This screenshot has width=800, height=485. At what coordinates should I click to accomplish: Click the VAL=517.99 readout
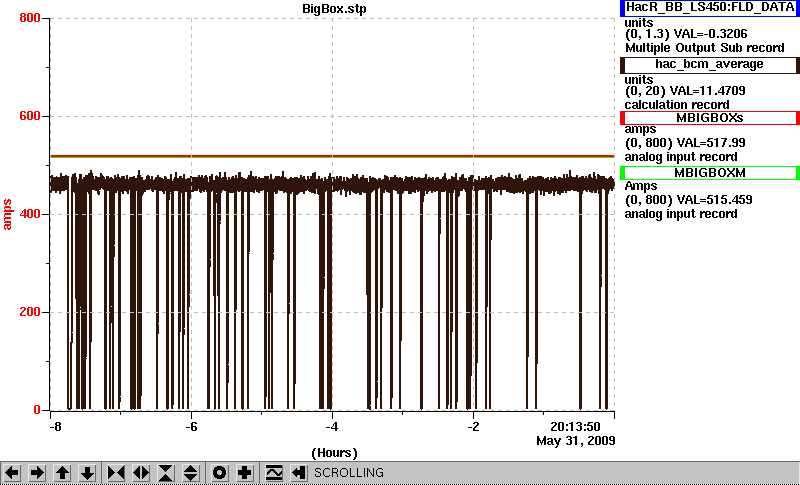[x=710, y=143]
